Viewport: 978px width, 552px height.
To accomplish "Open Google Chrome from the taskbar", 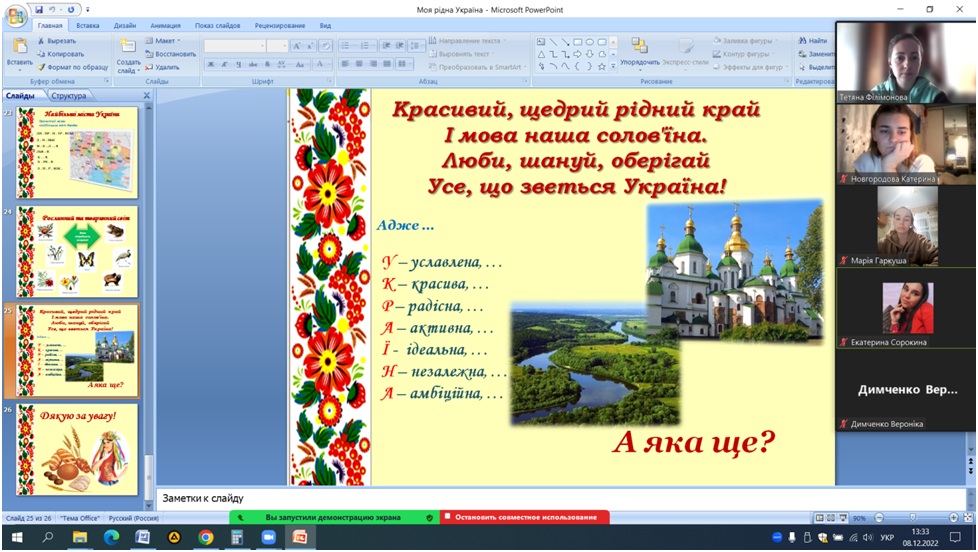I will coord(206,537).
